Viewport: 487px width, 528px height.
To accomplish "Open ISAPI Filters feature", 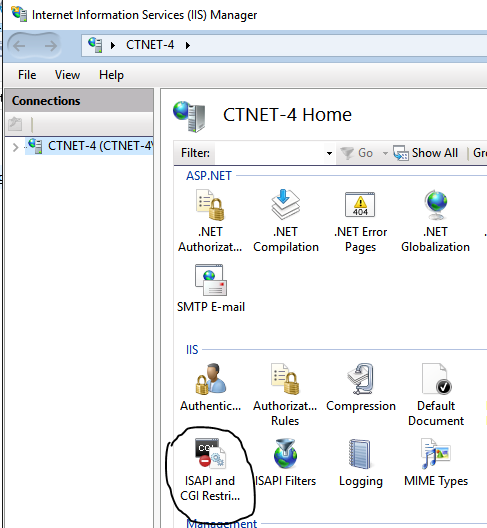I will click(286, 463).
